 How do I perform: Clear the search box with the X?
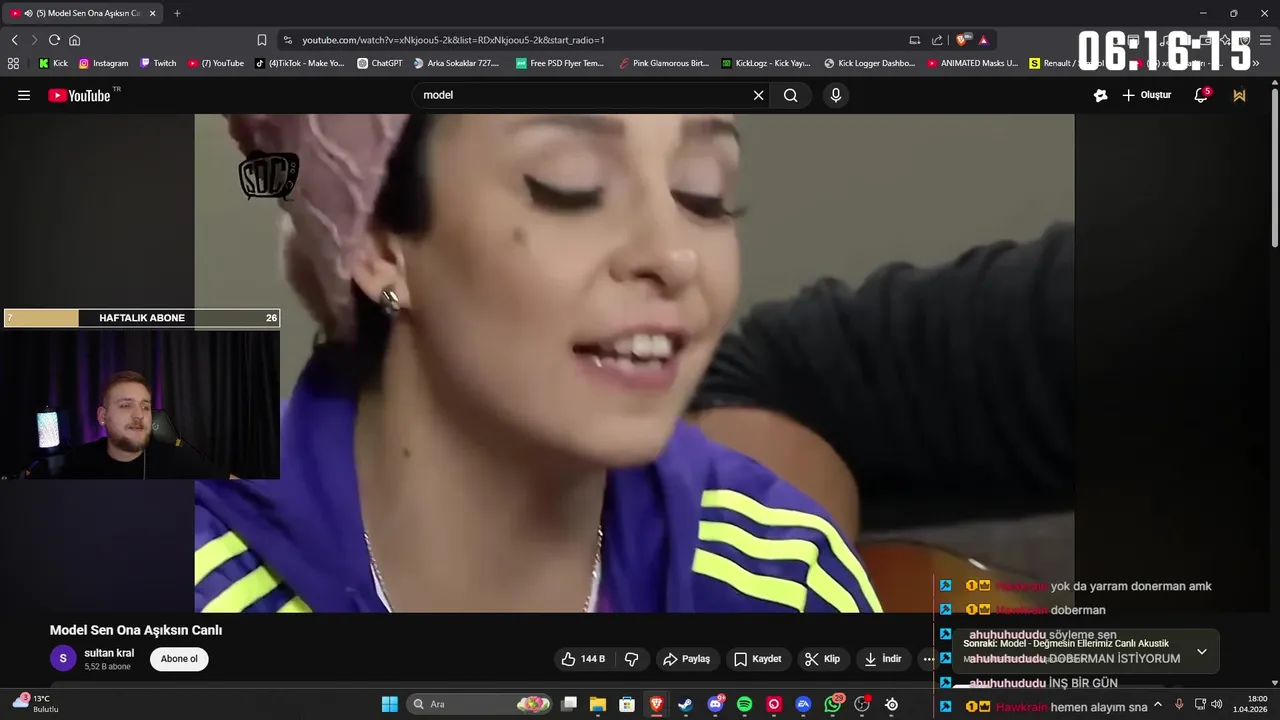[758, 95]
